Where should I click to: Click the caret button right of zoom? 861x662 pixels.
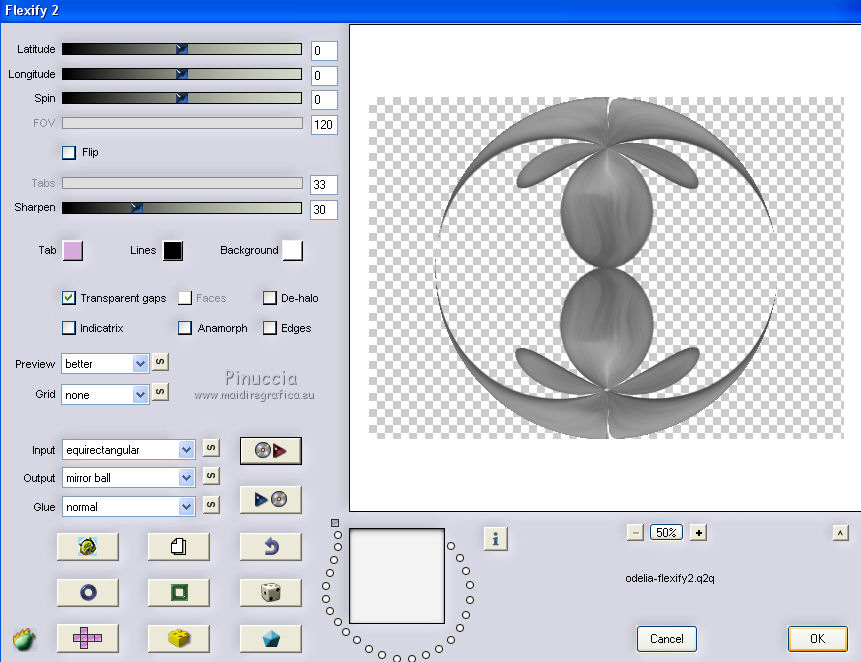pos(841,532)
